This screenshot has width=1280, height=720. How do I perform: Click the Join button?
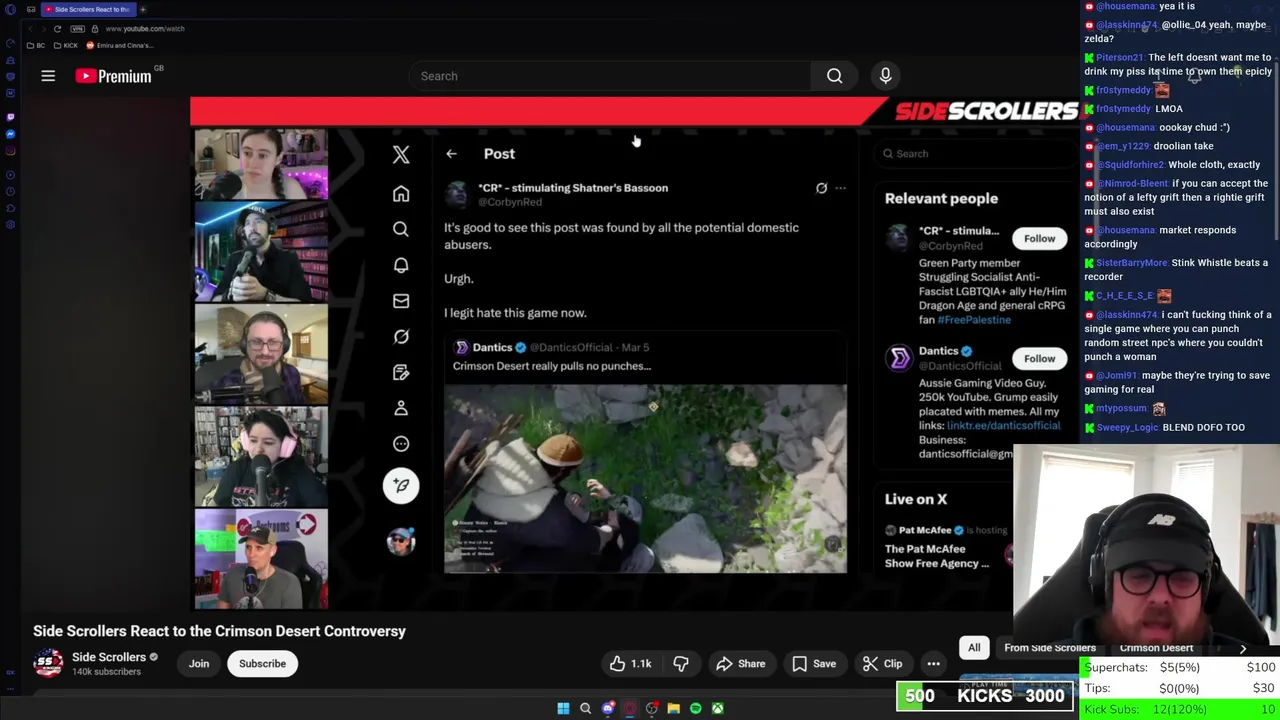(199, 664)
